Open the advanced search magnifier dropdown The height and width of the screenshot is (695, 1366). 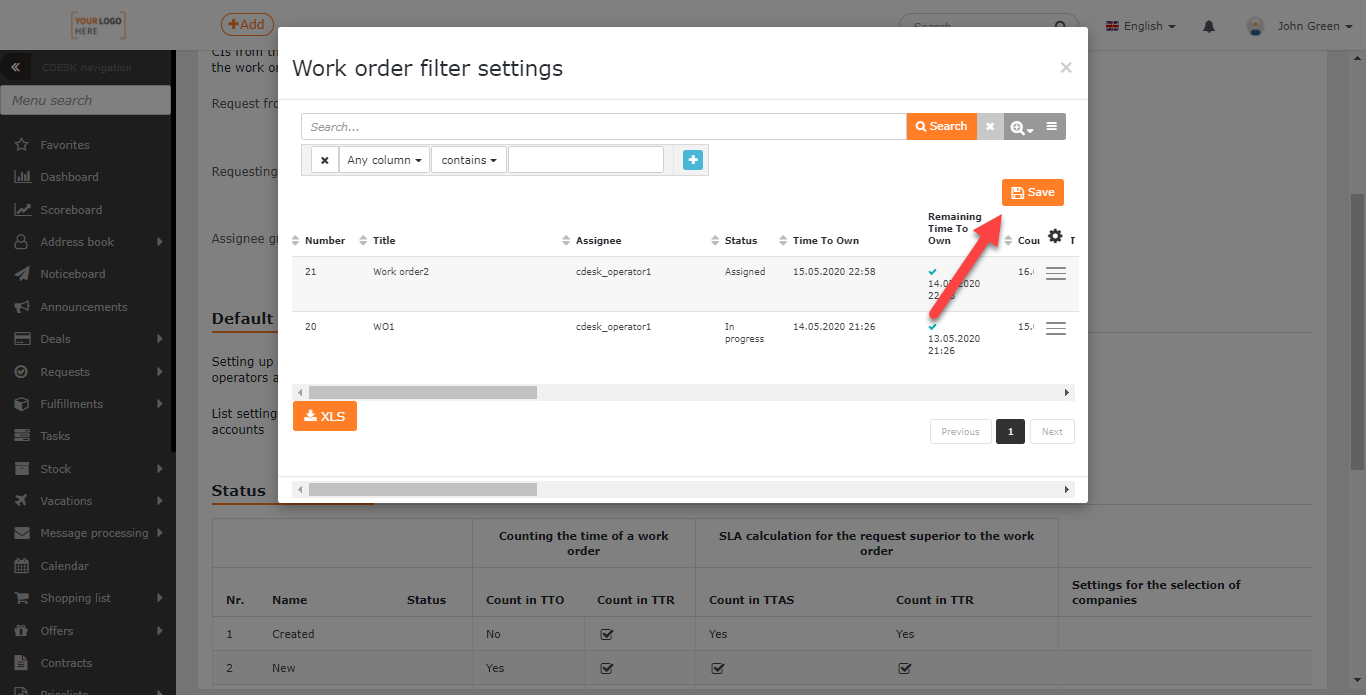pos(1021,126)
